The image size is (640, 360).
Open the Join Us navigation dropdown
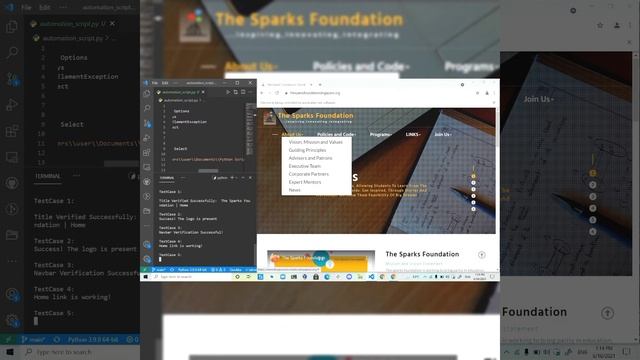(x=442, y=134)
